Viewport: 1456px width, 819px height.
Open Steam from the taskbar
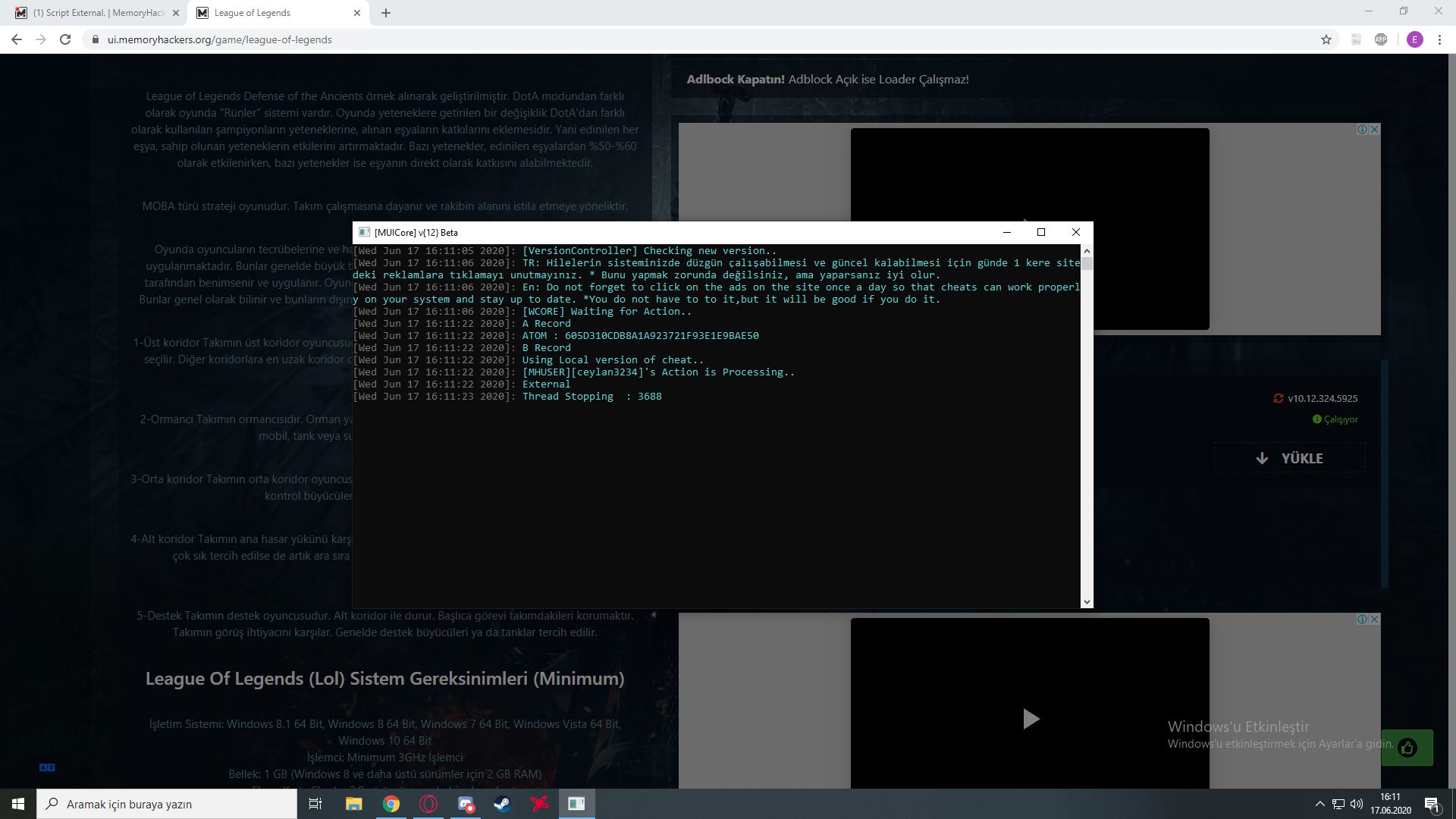click(502, 804)
